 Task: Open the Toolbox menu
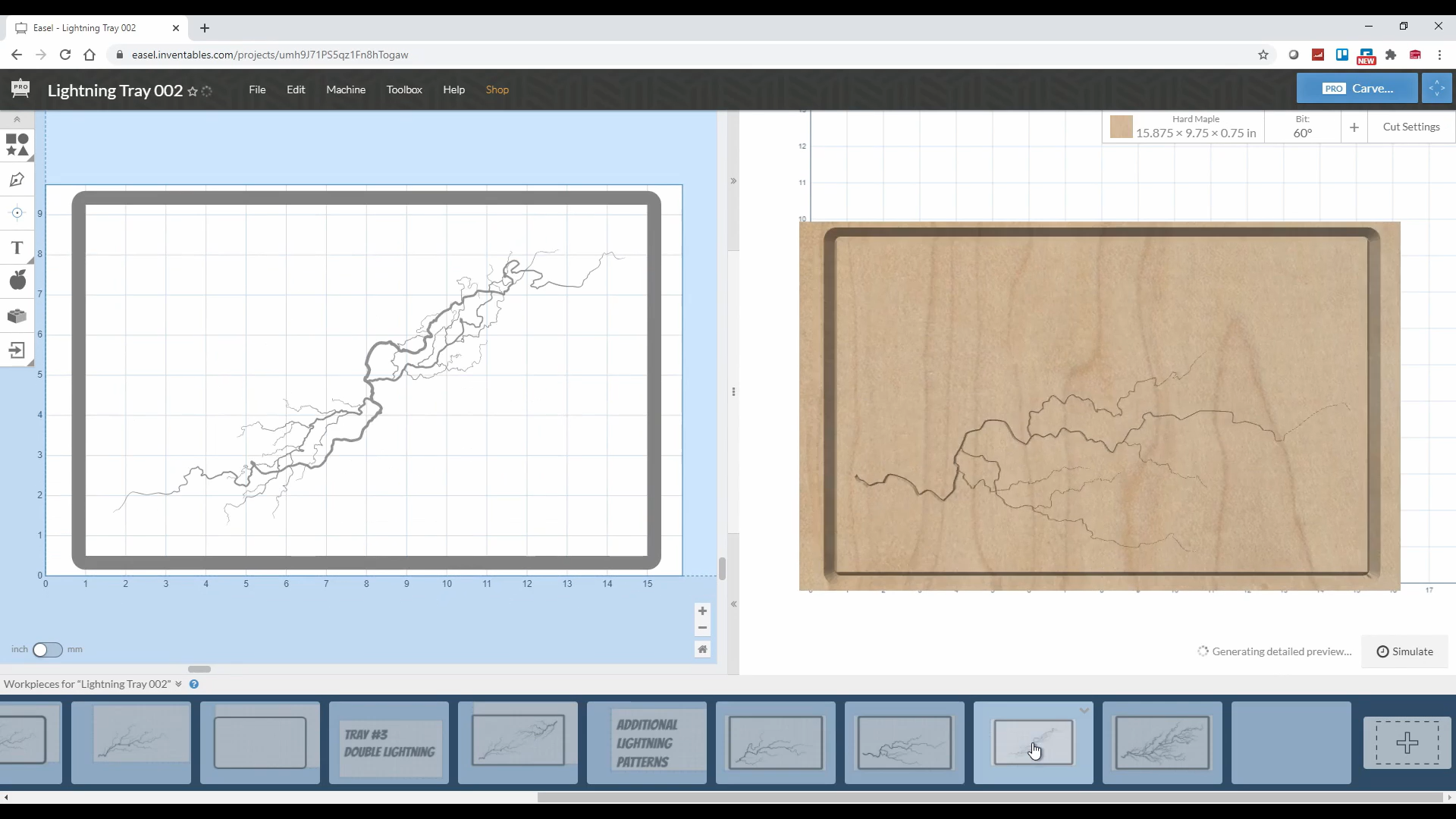coord(404,89)
